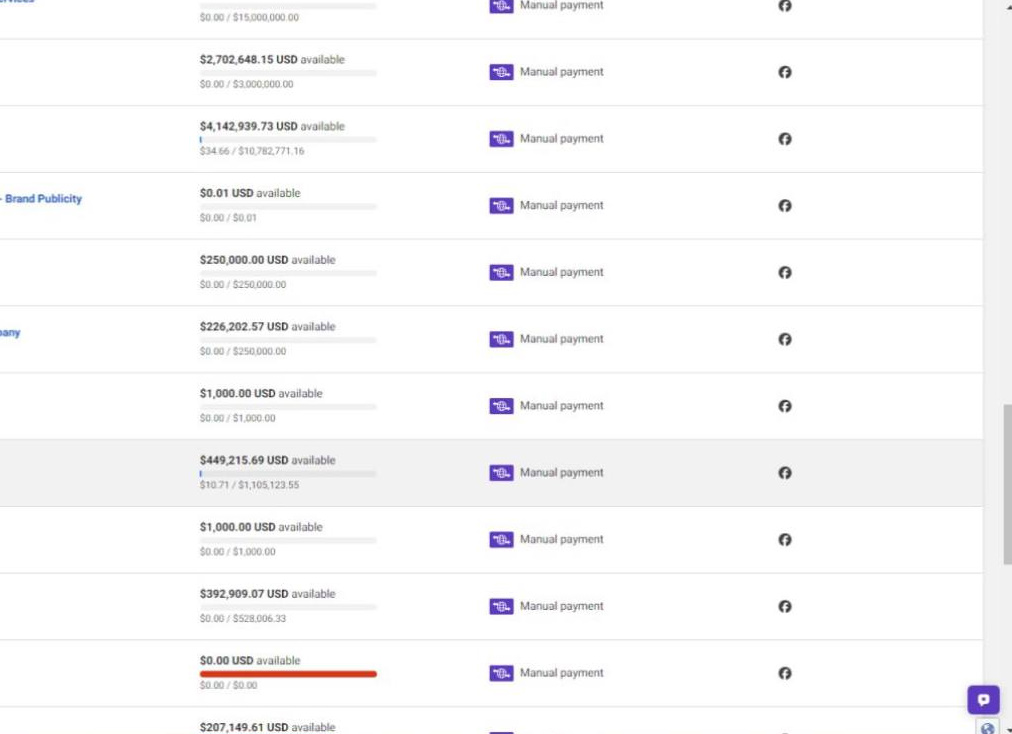
Task: Select Facebook icon in the $0.01 USD row
Action: pyautogui.click(x=784, y=206)
